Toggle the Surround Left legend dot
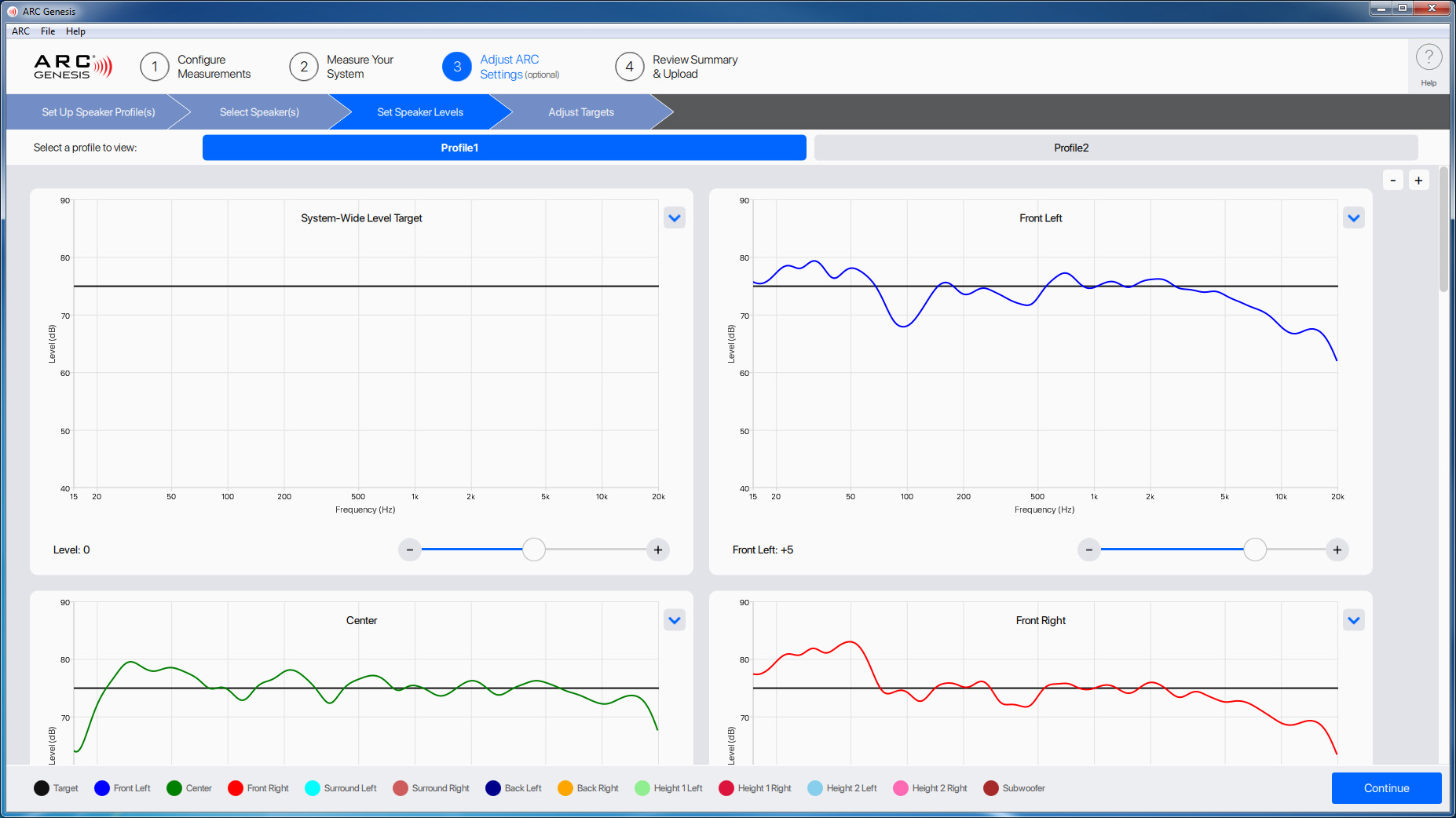1456x818 pixels. [x=313, y=788]
